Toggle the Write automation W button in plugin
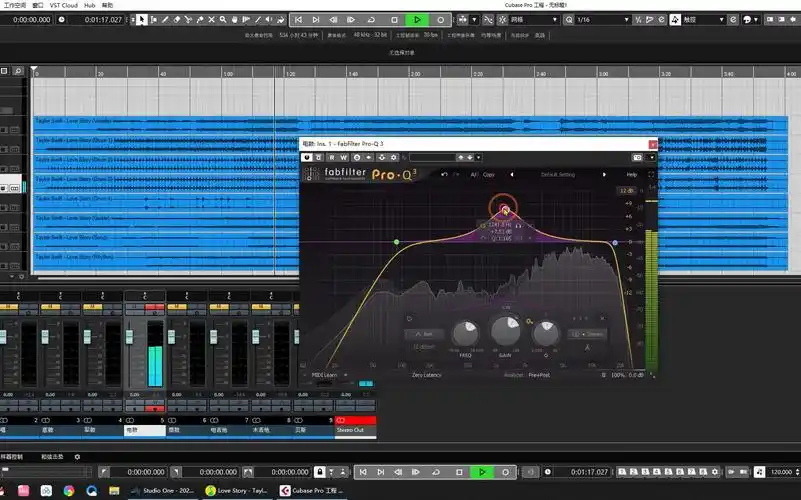The image size is (801, 500). (344, 157)
